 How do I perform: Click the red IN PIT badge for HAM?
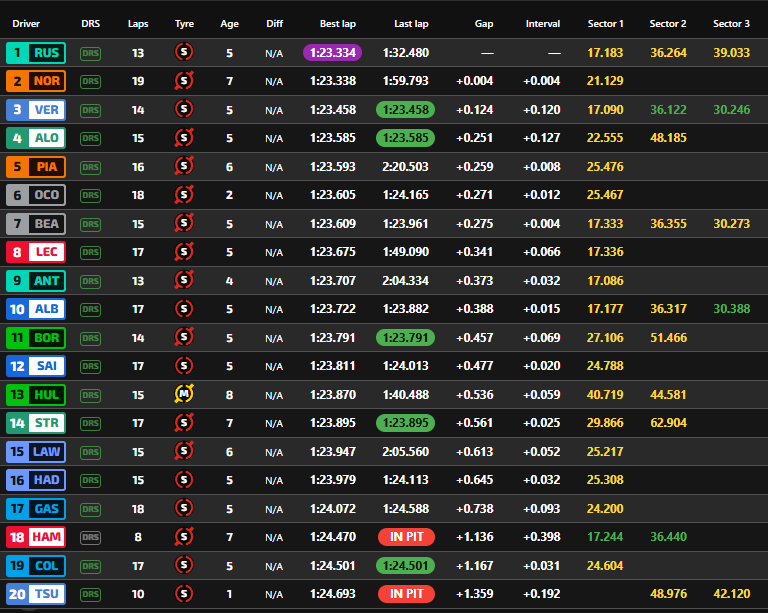(x=406, y=537)
